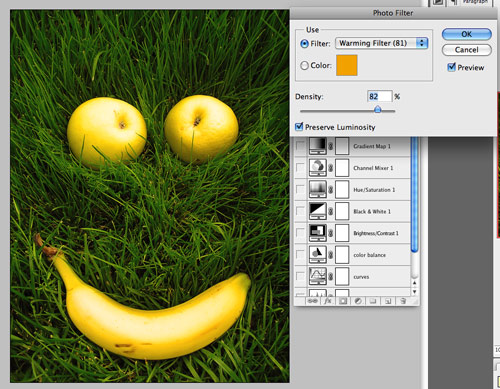
Task: Select the Brightness/Contrast 1 layer name
Action: pyautogui.click(x=376, y=233)
